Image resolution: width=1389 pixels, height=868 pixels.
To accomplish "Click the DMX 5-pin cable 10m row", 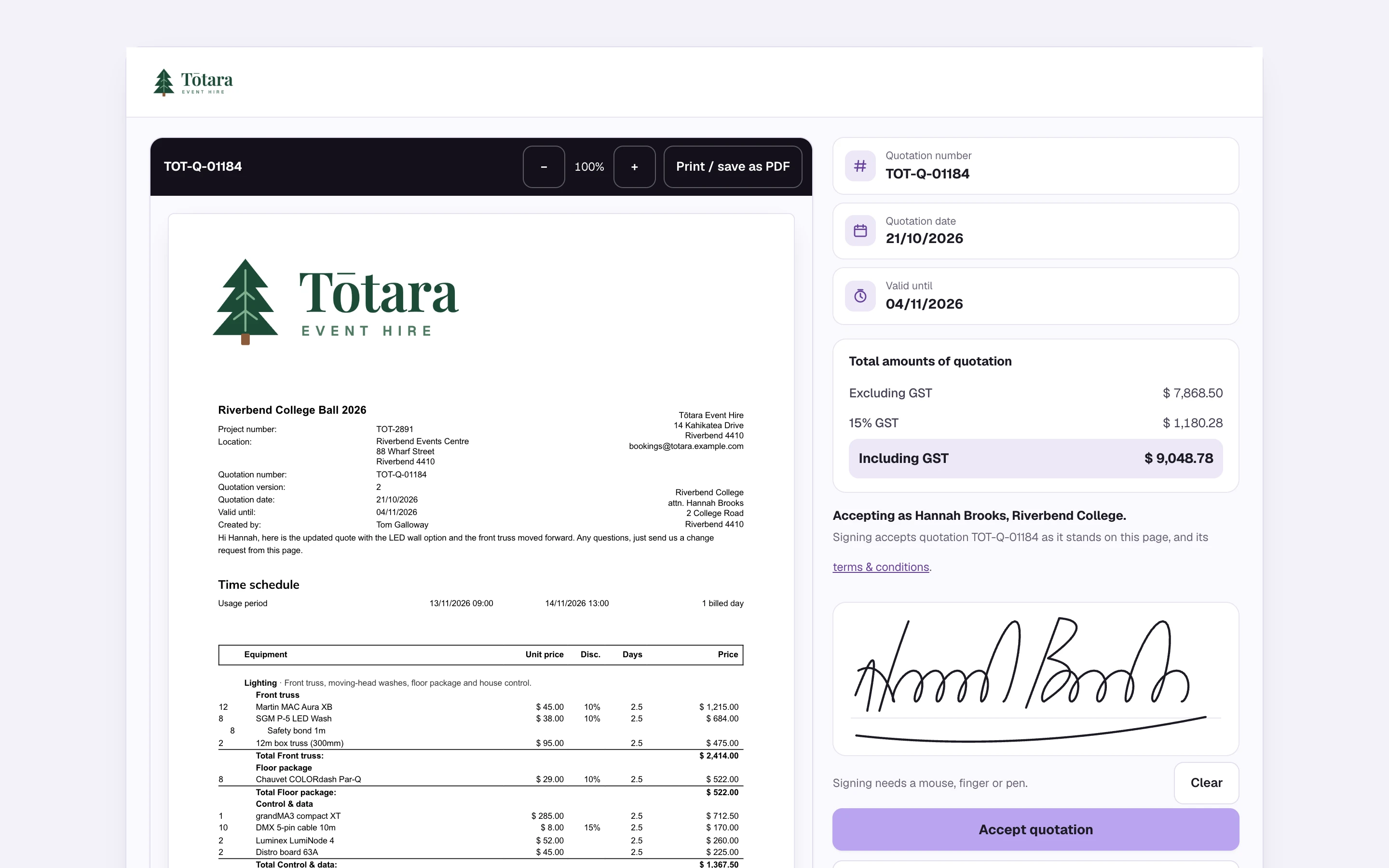I will click(x=480, y=828).
